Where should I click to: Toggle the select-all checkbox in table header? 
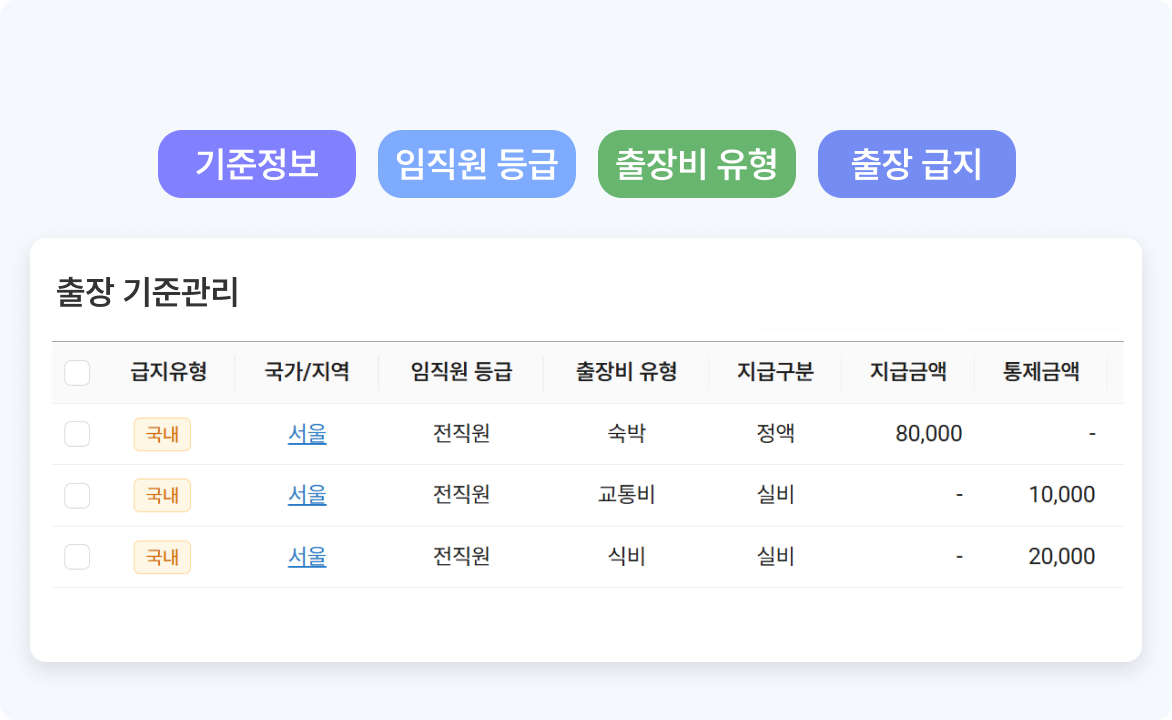pyautogui.click(x=77, y=373)
